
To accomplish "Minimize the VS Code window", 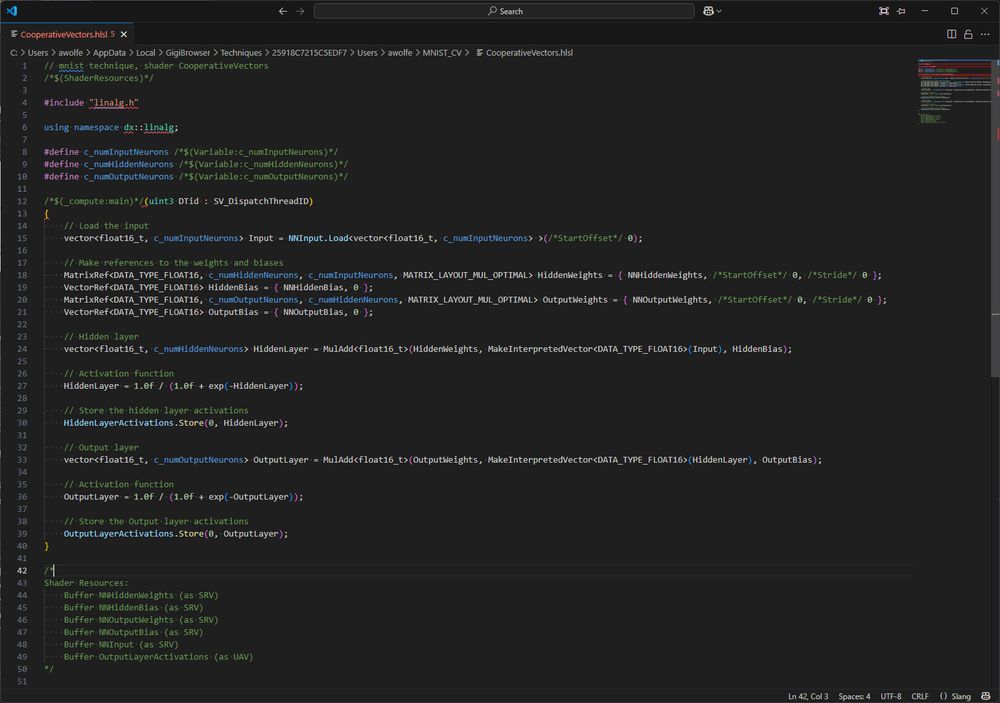I will 925,11.
